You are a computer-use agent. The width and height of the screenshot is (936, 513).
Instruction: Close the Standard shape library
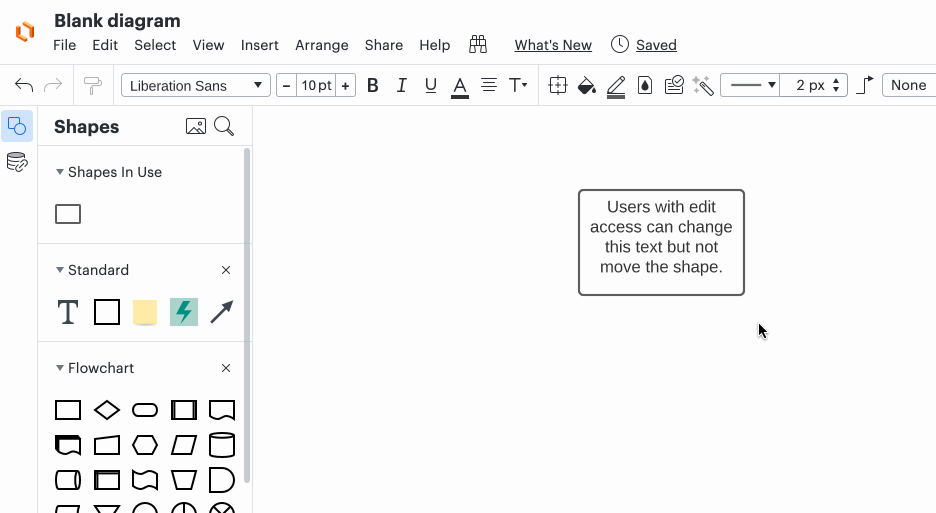coord(226,270)
